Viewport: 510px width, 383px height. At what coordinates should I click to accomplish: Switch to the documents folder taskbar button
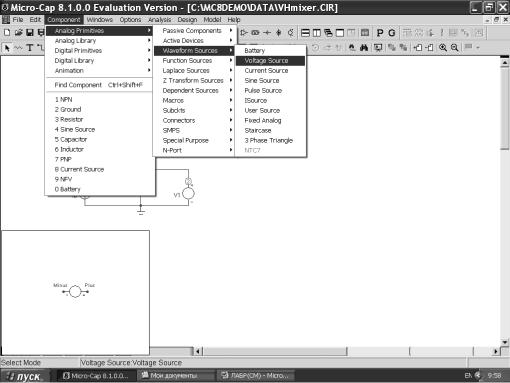(x=176, y=376)
